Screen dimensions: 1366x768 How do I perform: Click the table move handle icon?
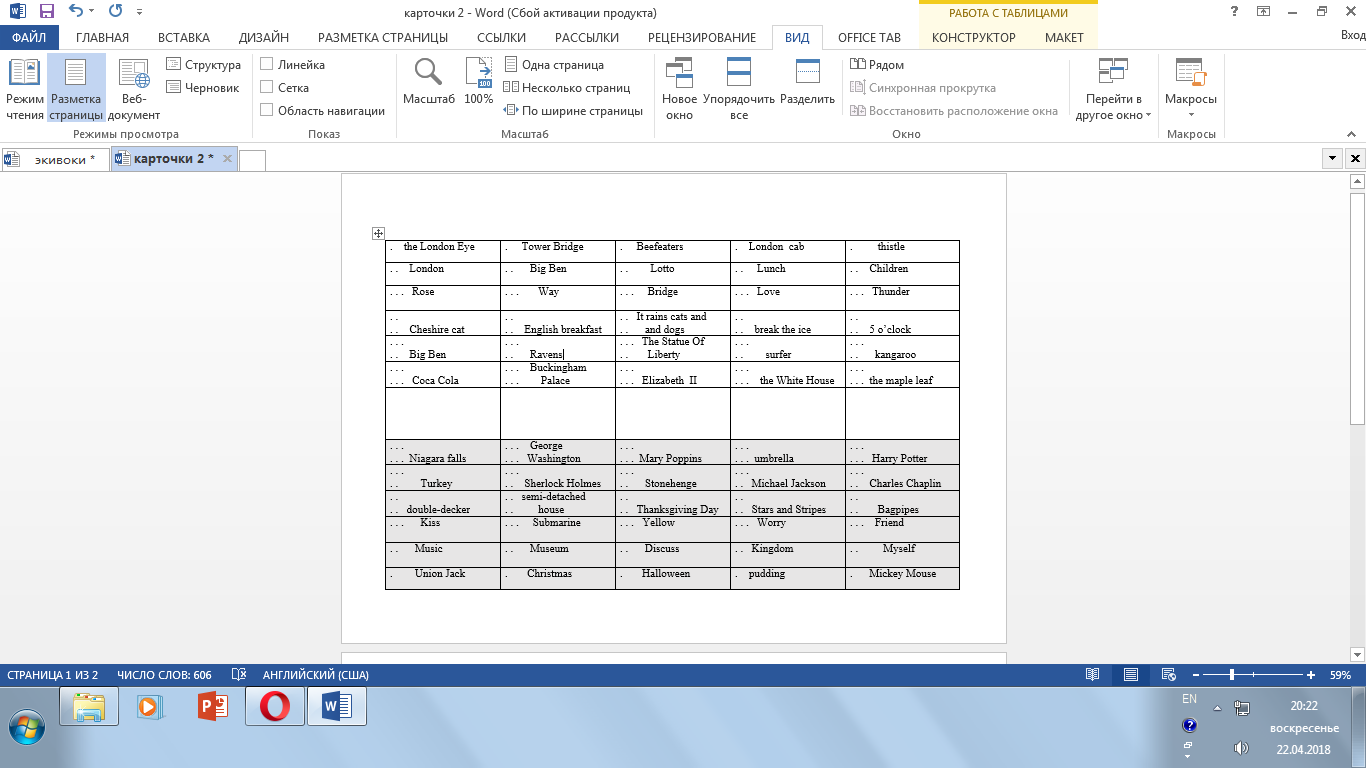pos(378,233)
